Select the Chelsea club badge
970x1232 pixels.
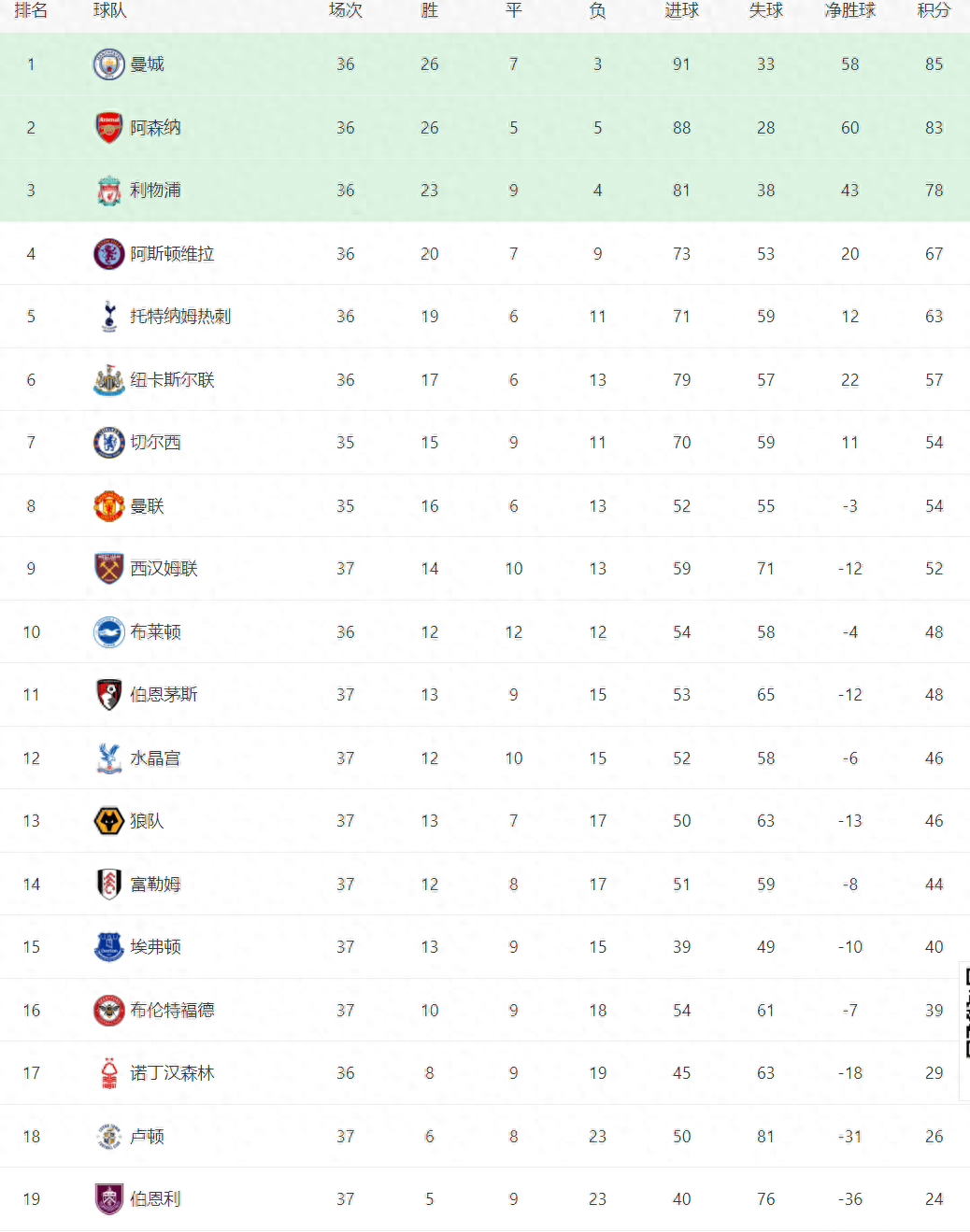[x=109, y=443]
